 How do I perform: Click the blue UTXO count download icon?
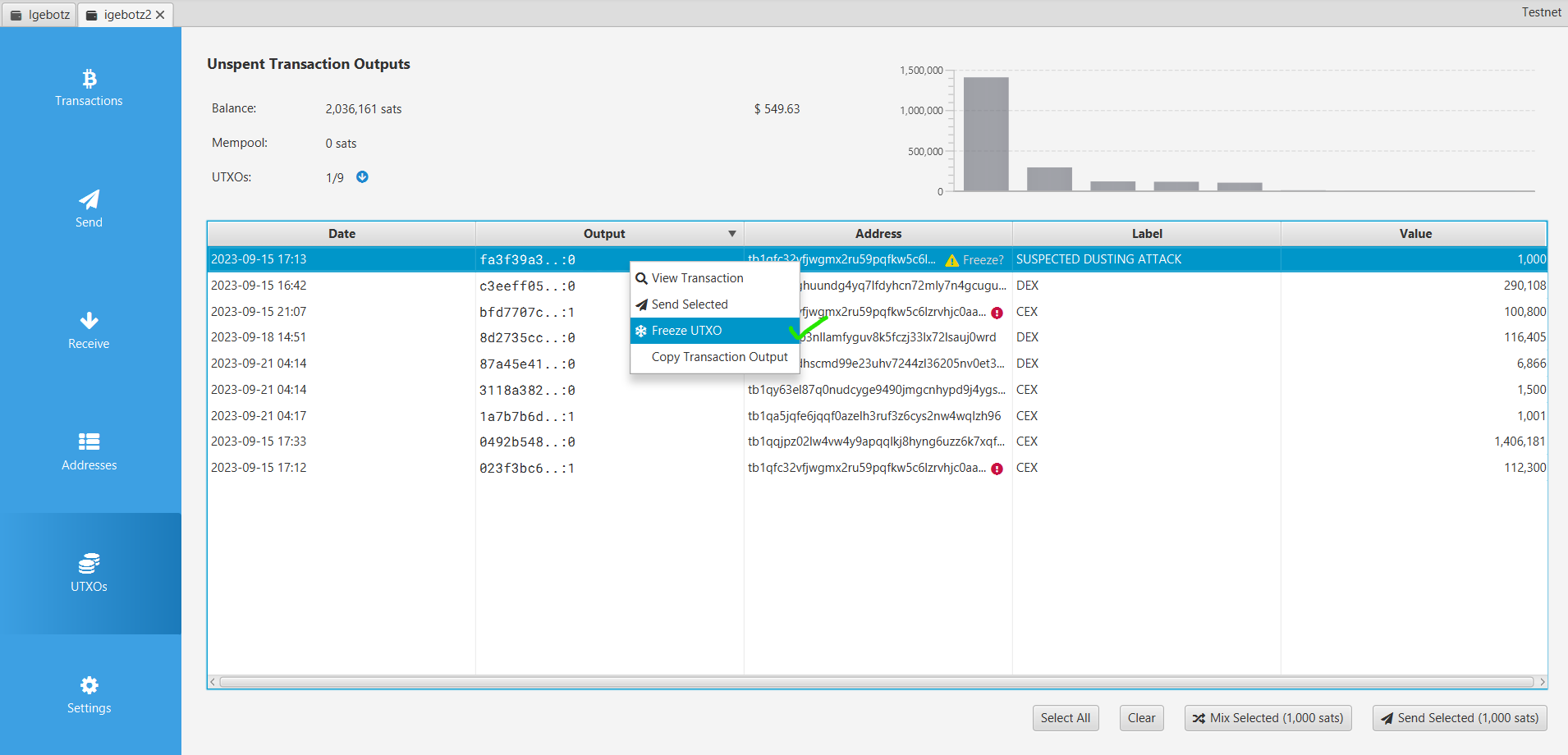click(x=362, y=176)
